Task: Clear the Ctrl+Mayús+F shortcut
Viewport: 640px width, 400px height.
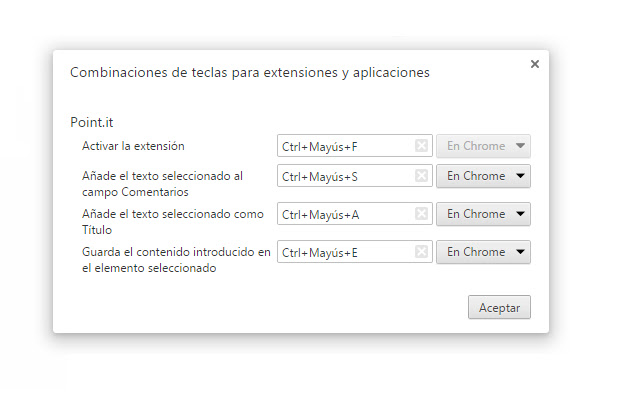Action: pyautogui.click(x=421, y=146)
